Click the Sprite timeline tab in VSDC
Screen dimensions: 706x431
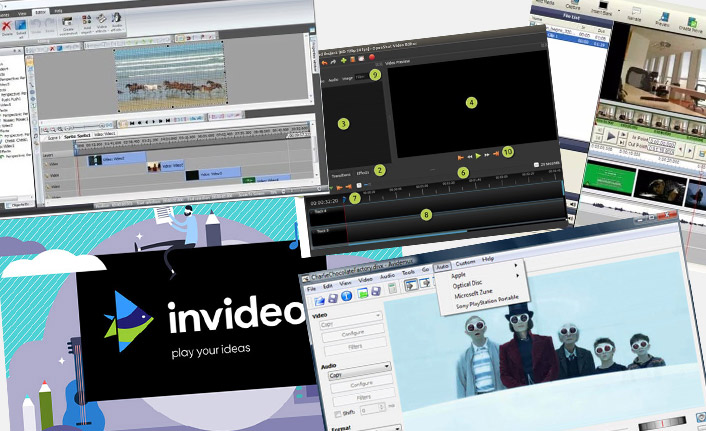click(77, 136)
